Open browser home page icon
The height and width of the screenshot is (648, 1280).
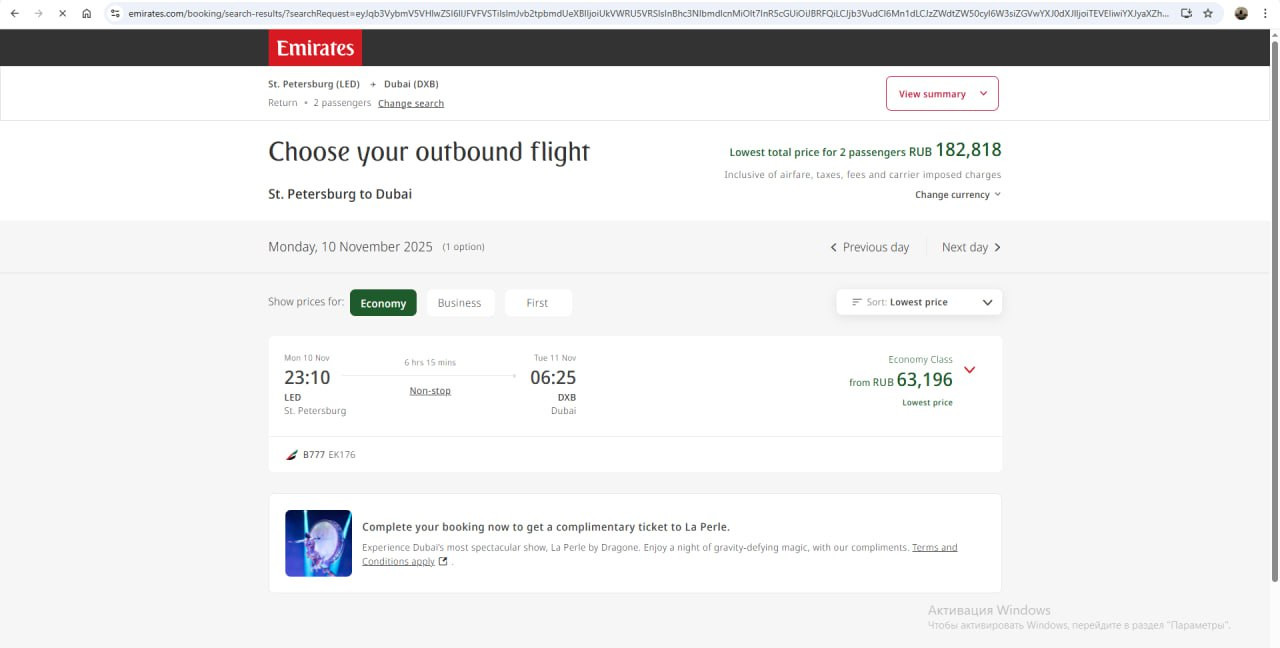87,14
